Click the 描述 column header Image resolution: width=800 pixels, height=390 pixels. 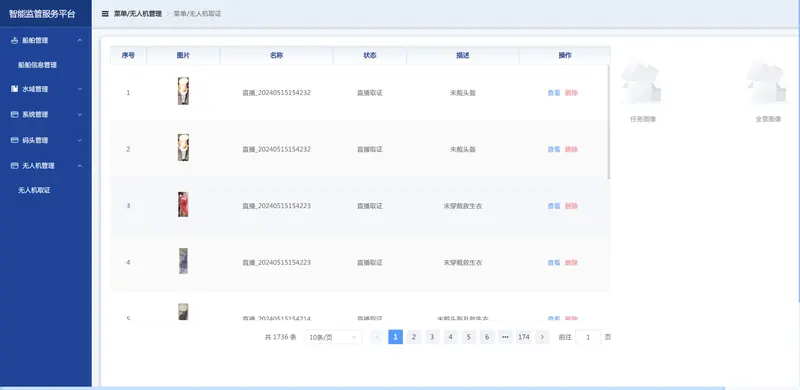463,55
